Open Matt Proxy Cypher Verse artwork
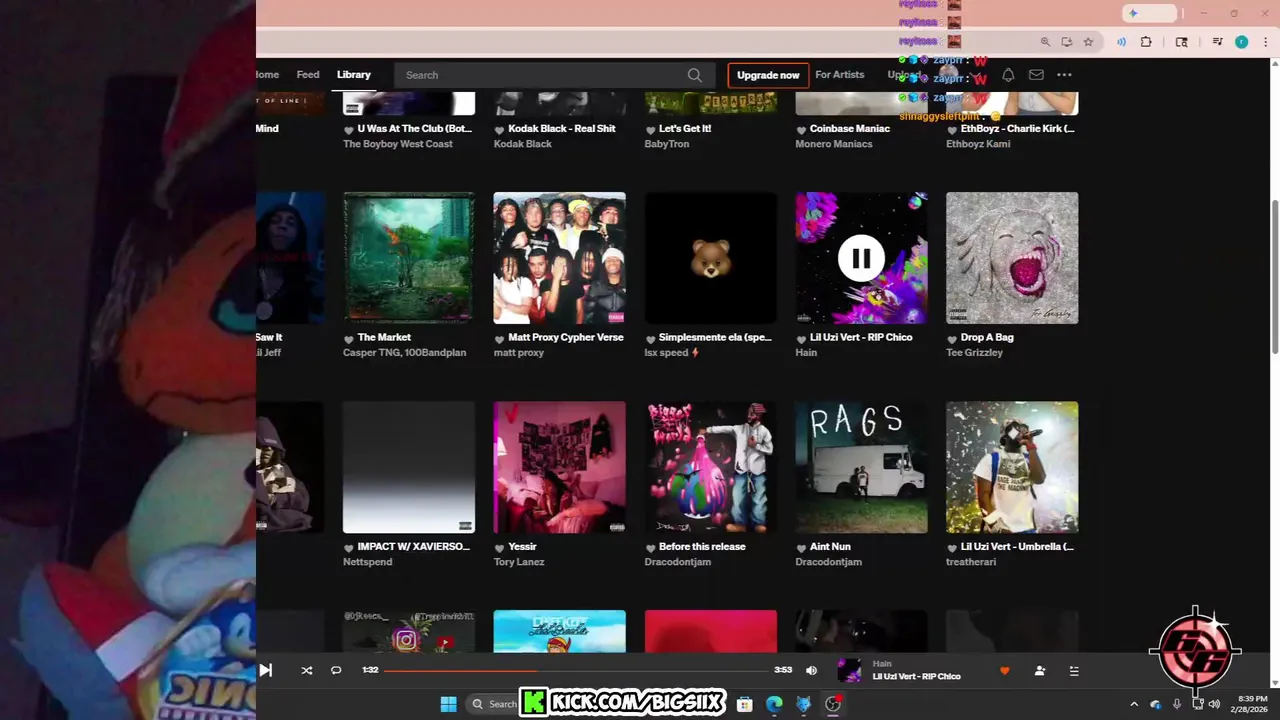This screenshot has width=1280, height=720. click(x=560, y=258)
